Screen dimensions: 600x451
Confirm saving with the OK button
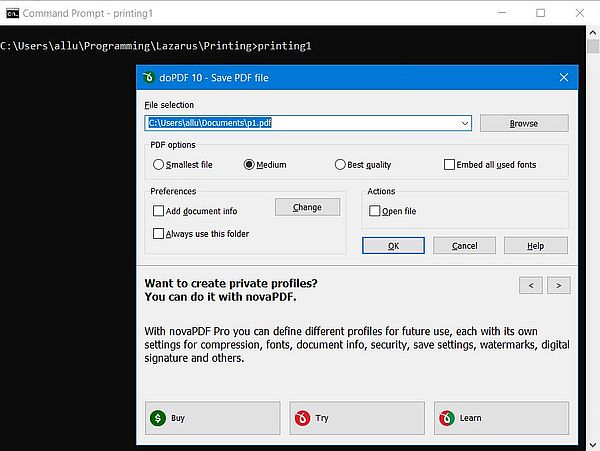(393, 246)
